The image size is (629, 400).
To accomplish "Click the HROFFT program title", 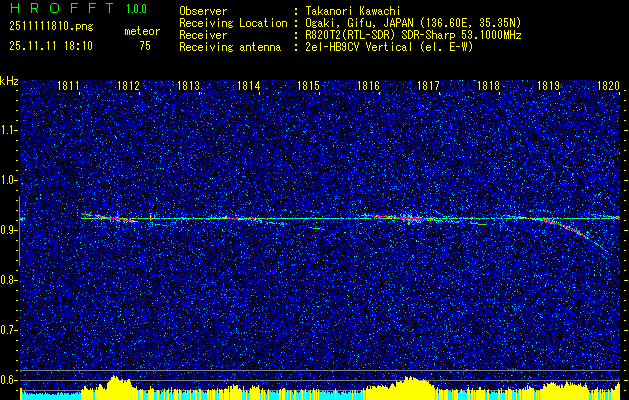I will pos(57,9).
